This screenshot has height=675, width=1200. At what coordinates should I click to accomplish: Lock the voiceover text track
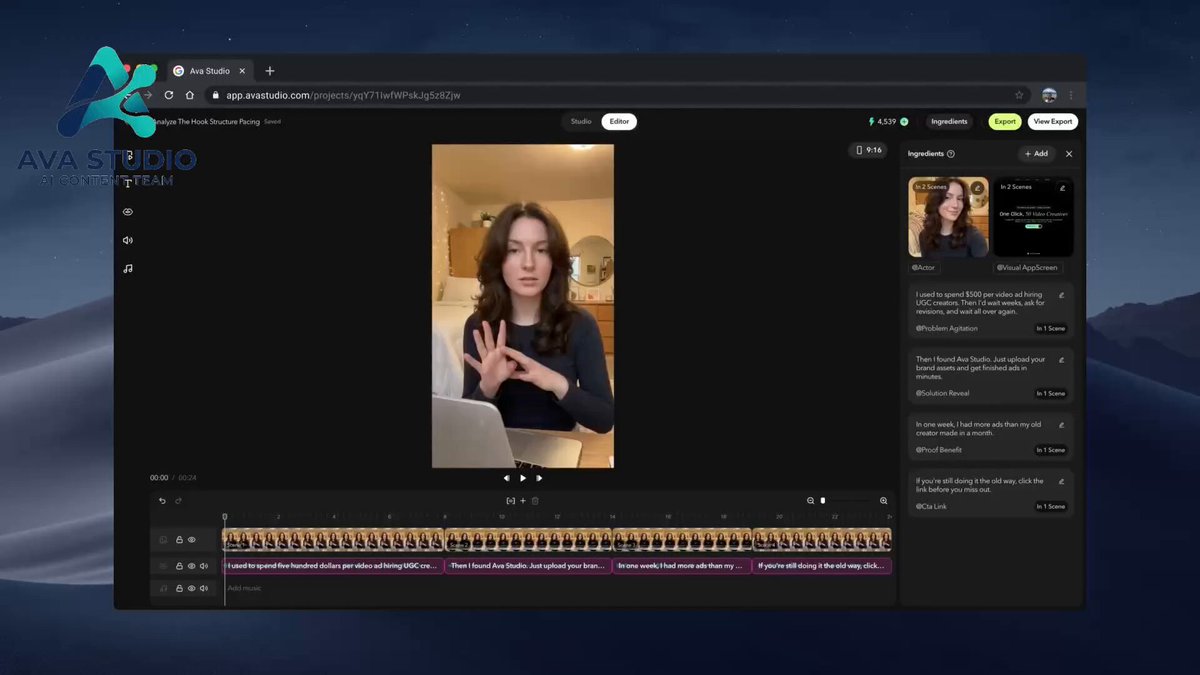[179, 566]
